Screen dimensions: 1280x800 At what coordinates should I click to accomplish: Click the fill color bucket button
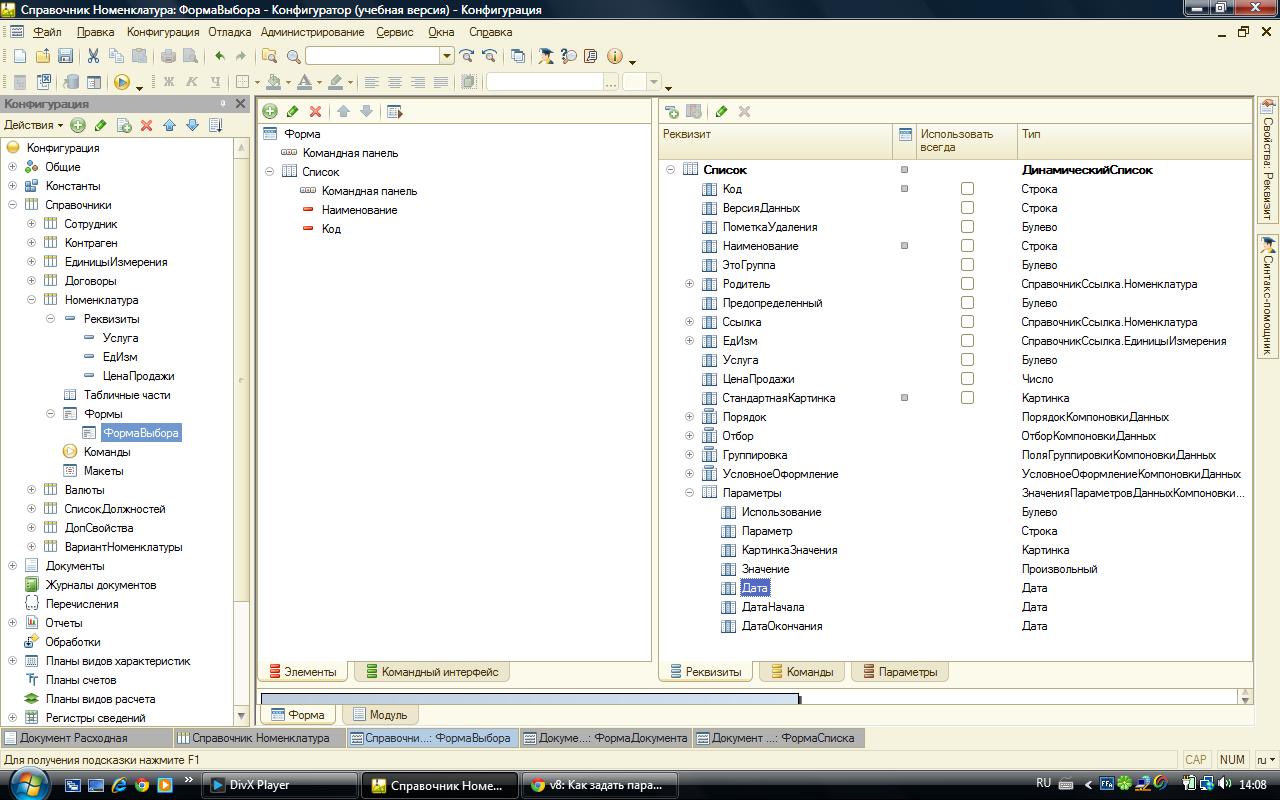276,82
